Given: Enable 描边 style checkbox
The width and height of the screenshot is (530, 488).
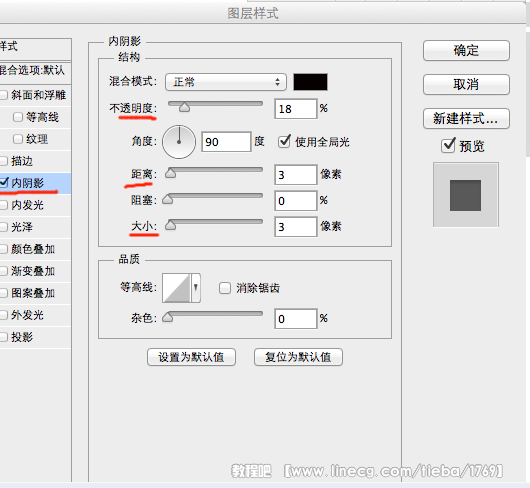Looking at the screenshot, I should point(3,161).
